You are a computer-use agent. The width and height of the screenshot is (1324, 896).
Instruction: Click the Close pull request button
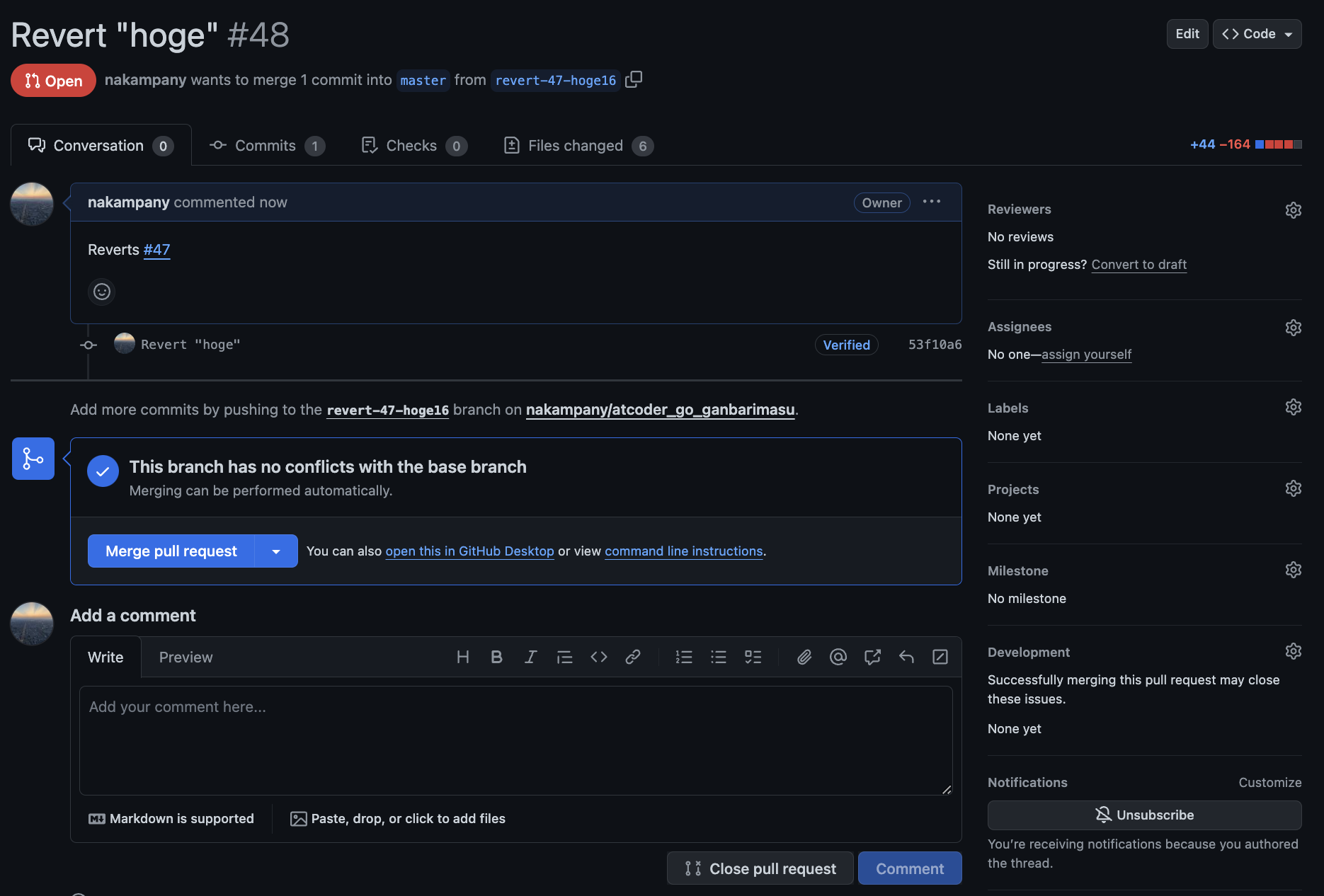pyautogui.click(x=760, y=868)
